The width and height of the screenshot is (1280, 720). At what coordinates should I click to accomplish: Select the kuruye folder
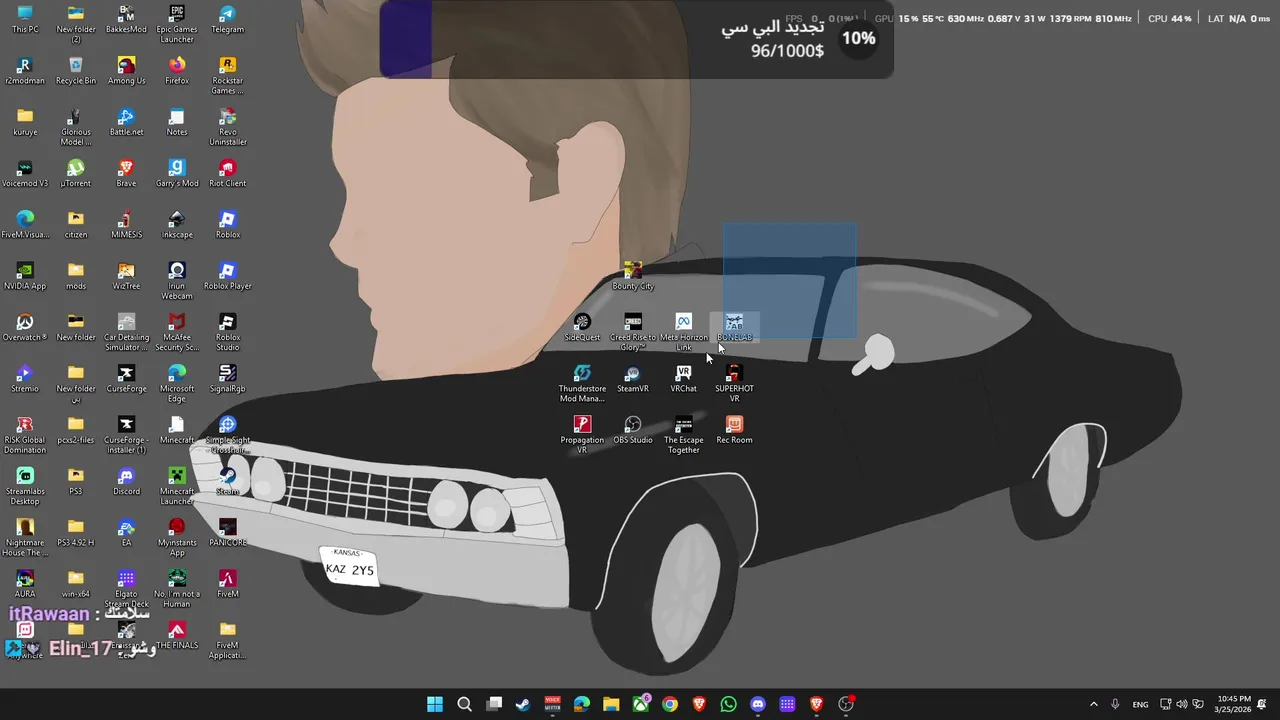click(25, 122)
